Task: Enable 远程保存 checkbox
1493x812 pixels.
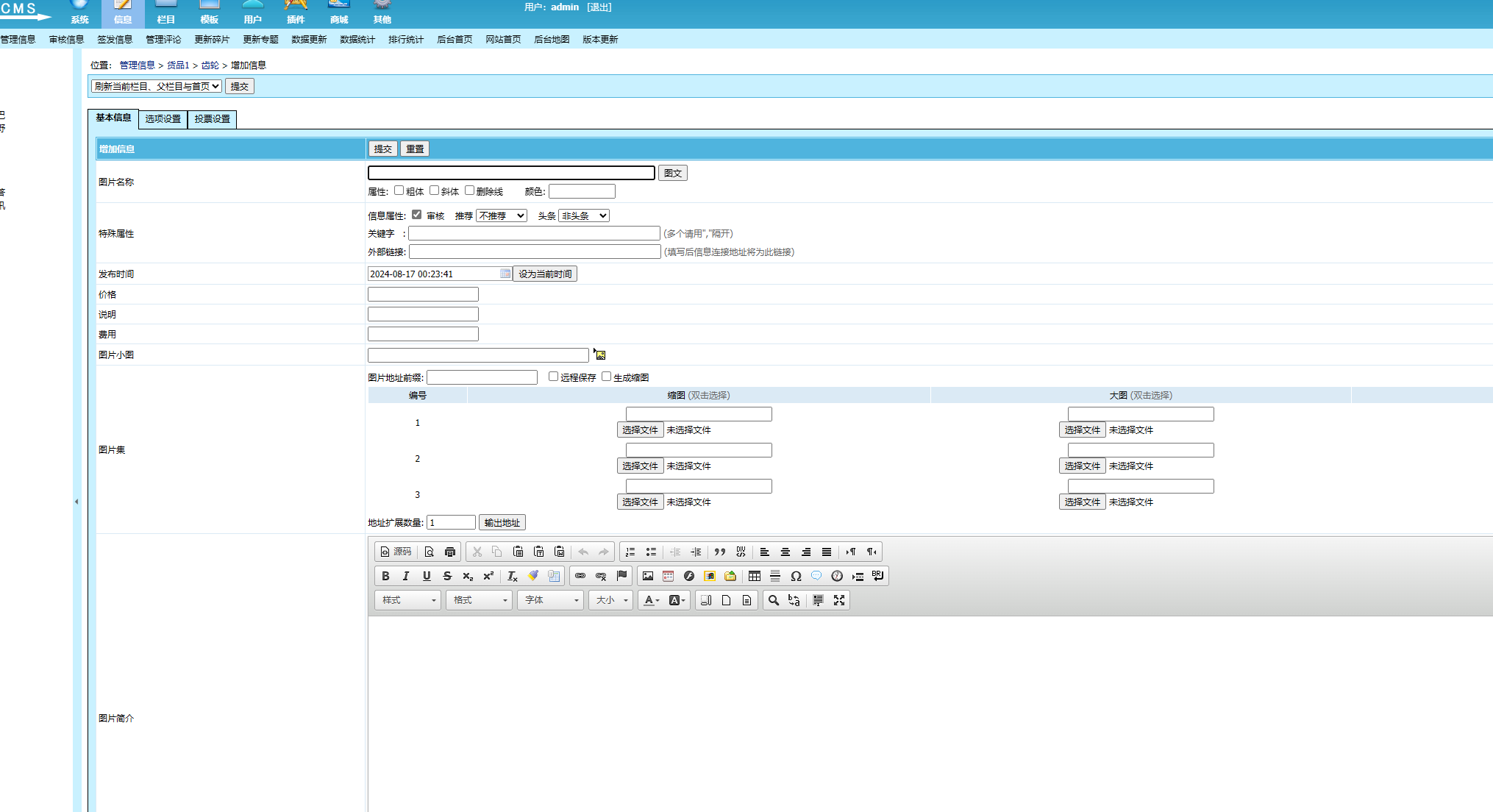Action: [554, 376]
